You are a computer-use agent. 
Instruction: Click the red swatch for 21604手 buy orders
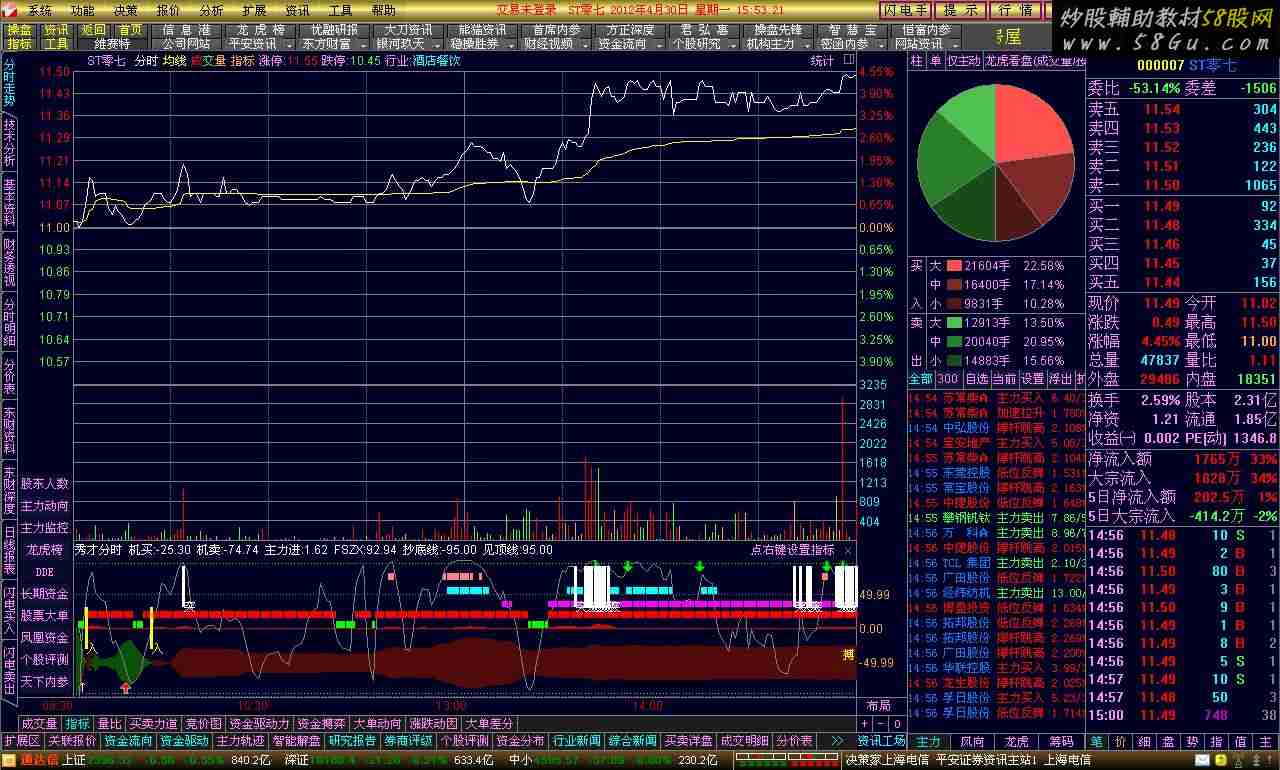(x=954, y=266)
